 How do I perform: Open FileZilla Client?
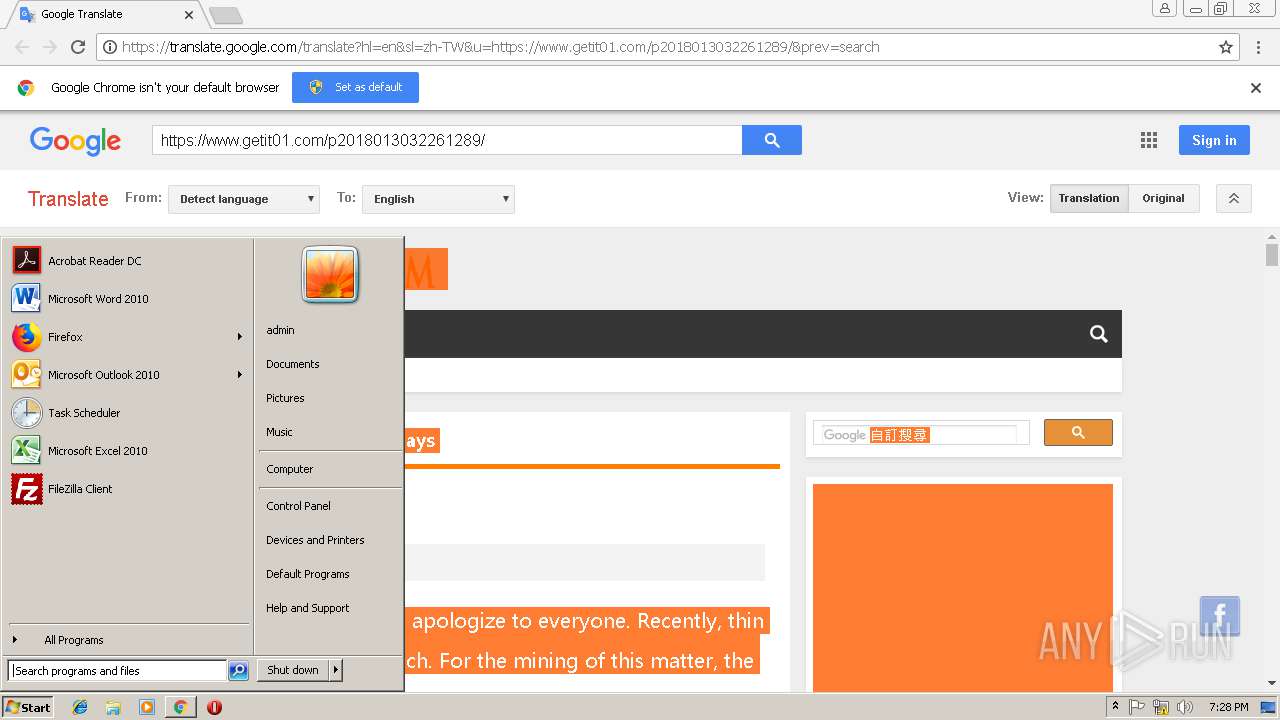coord(127,489)
